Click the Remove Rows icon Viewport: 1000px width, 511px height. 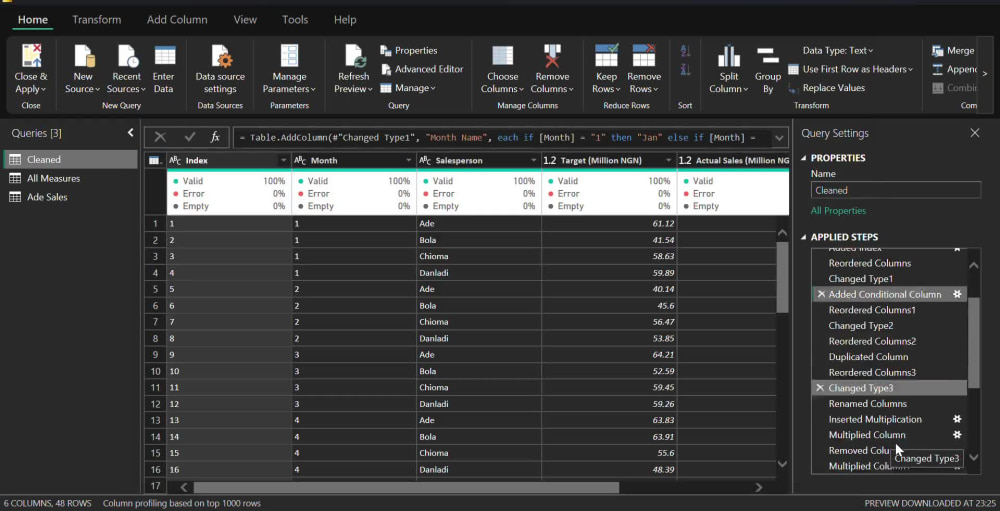point(644,56)
